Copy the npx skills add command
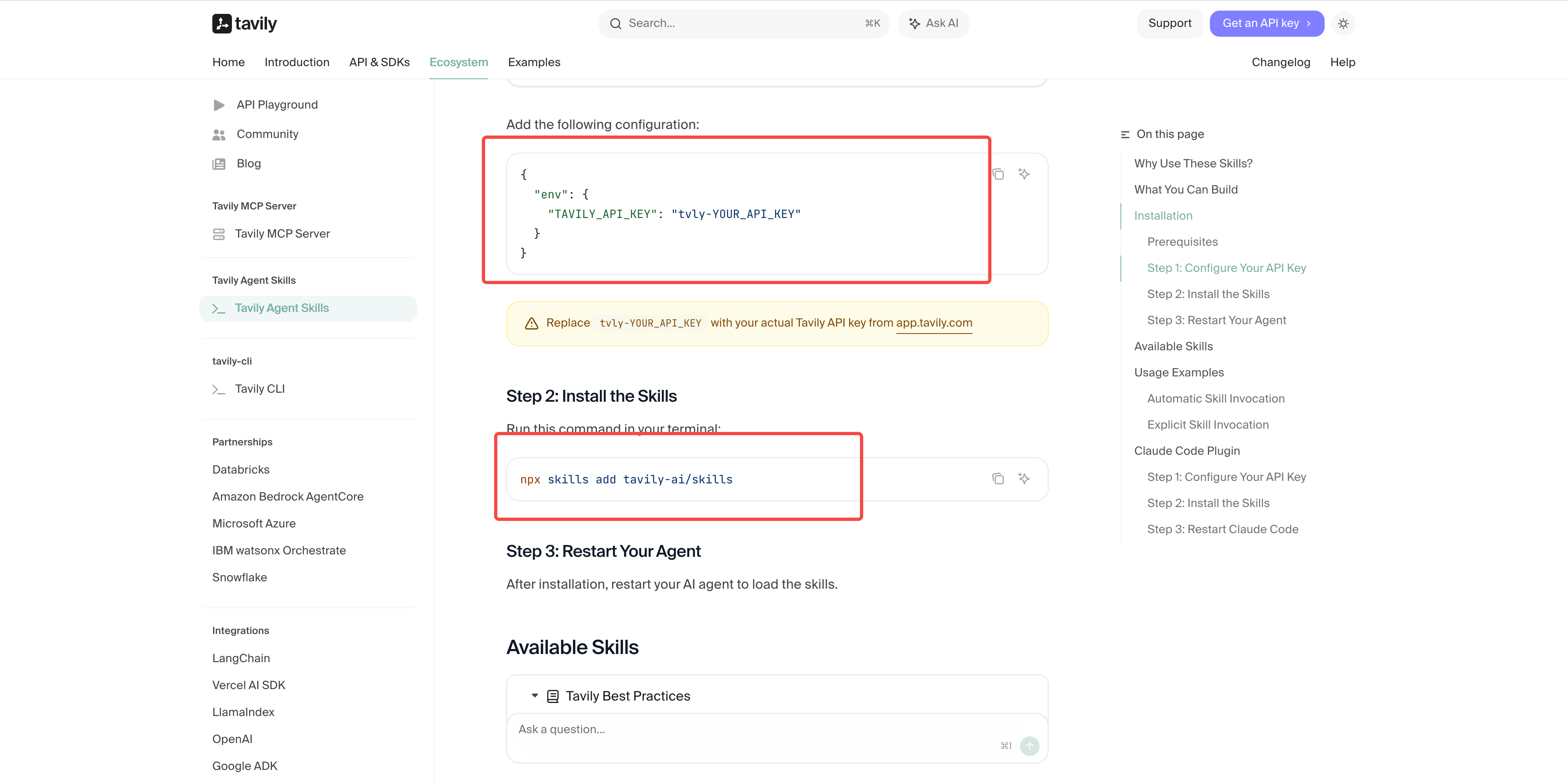Viewport: 1568px width, 783px height. tap(998, 479)
